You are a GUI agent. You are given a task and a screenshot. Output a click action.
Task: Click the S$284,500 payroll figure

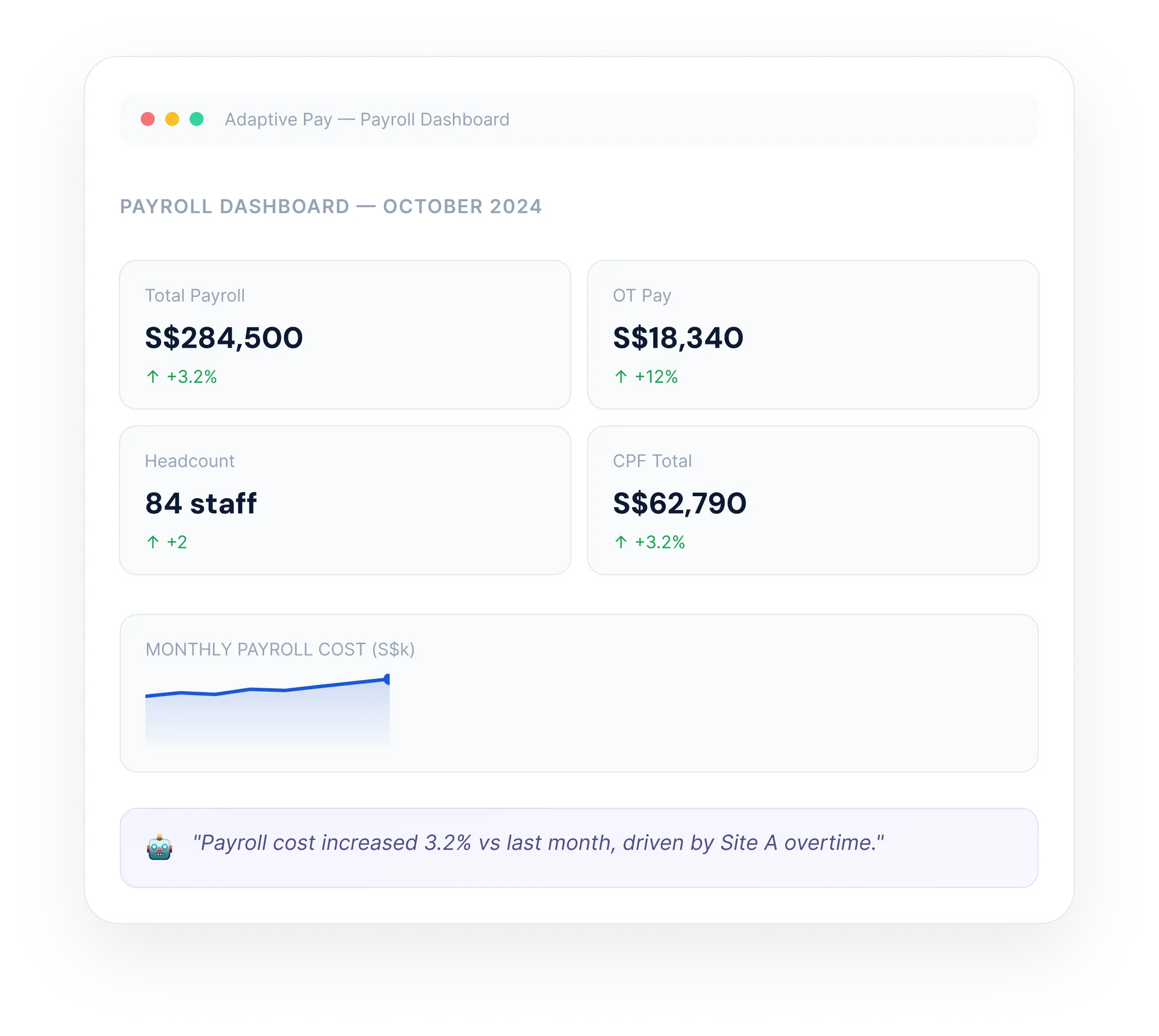click(x=224, y=337)
